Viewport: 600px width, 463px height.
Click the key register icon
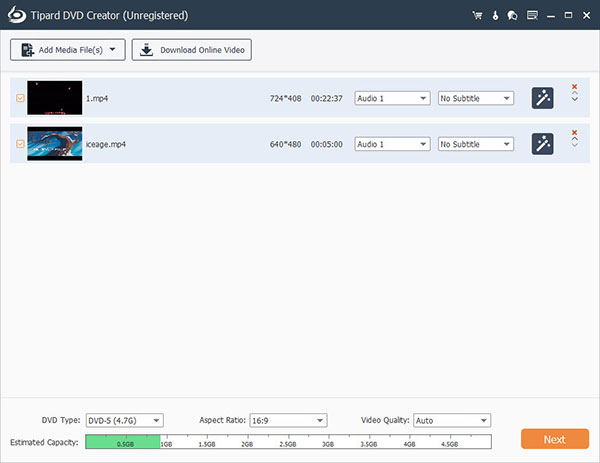(496, 16)
